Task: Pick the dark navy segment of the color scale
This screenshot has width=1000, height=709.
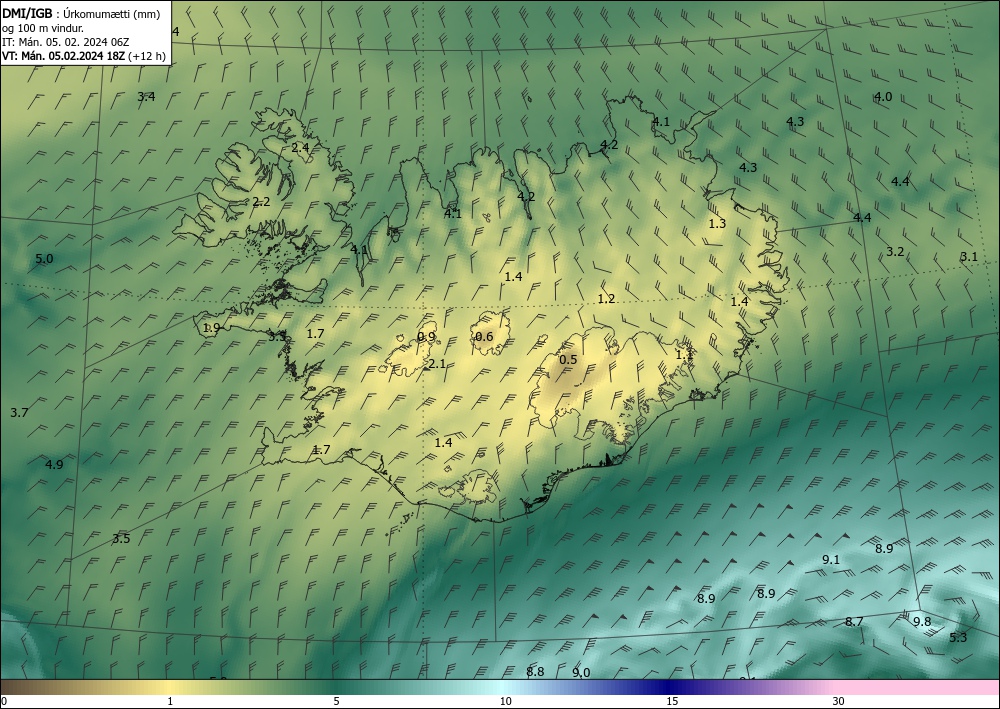Action: [x=670, y=687]
